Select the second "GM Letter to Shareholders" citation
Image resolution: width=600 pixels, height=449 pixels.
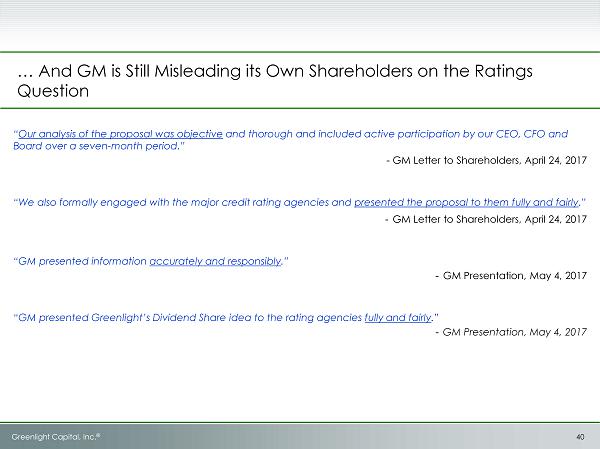[x=484, y=218]
